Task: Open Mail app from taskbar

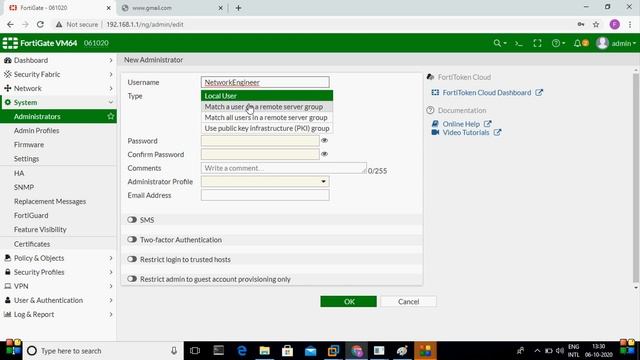Action: (x=311, y=351)
